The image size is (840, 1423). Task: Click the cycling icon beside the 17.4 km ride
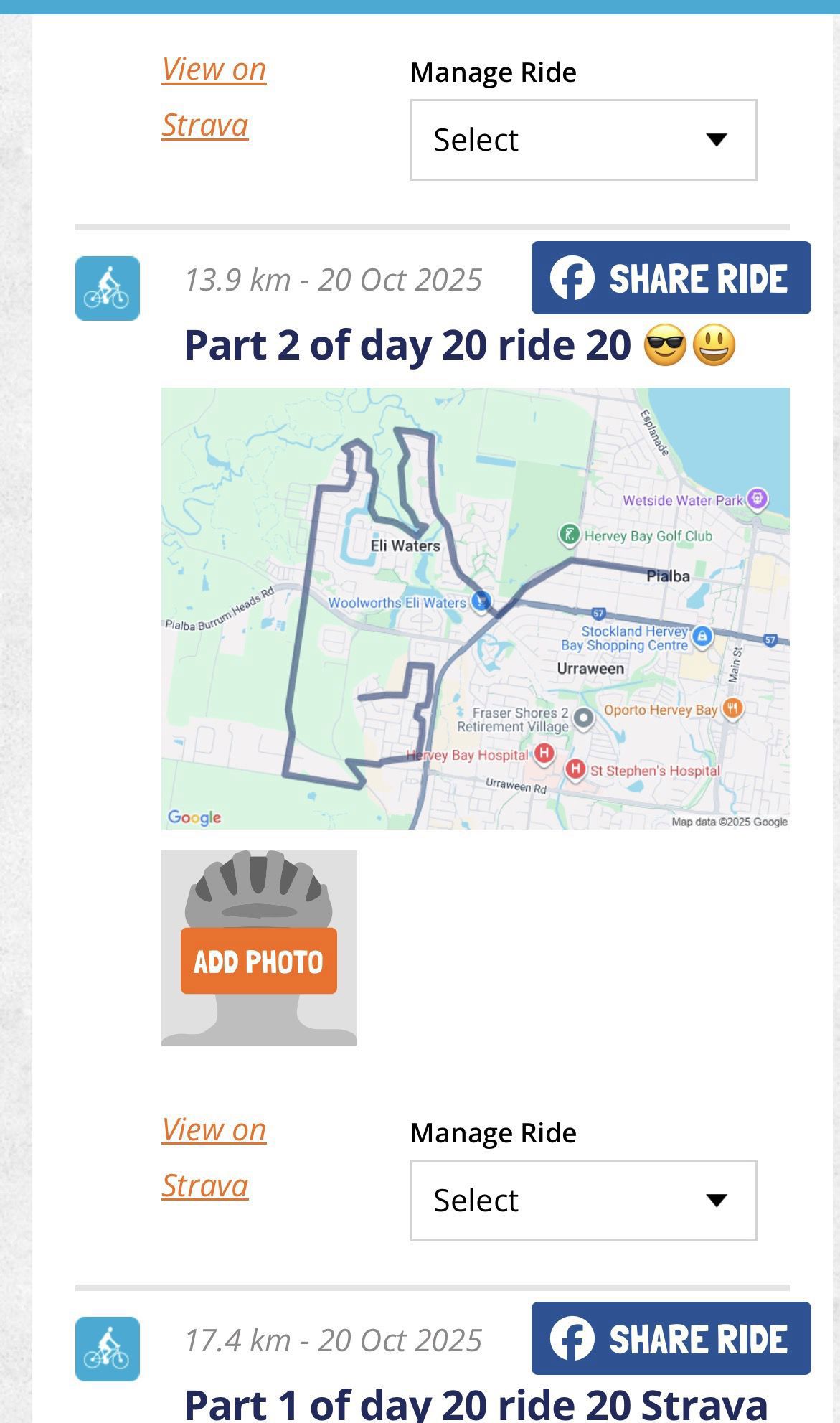tap(108, 1348)
